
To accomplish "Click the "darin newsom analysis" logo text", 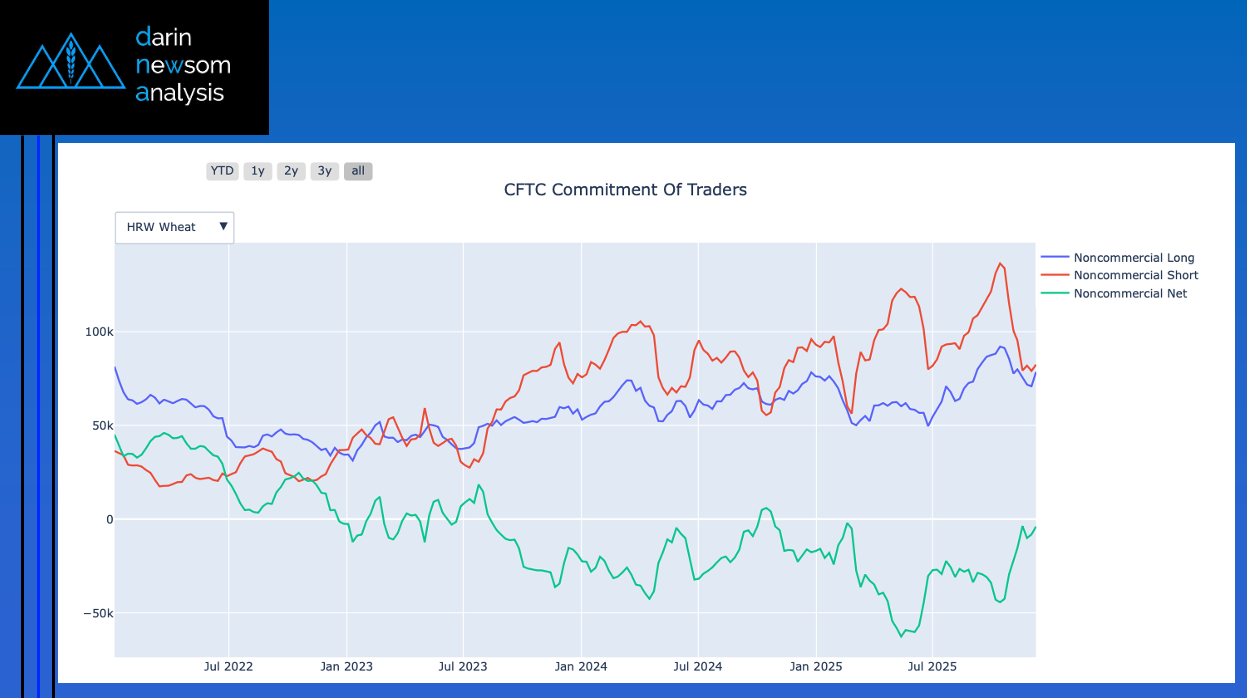I will tap(182, 65).
